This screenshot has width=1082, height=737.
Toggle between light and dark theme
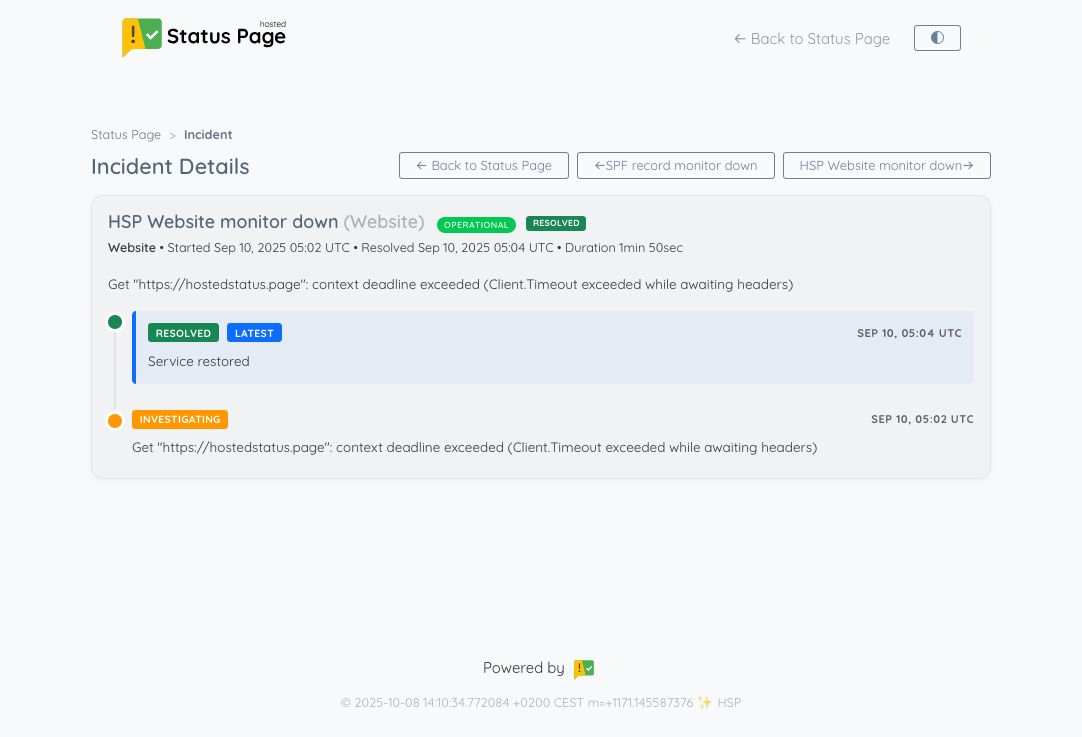[937, 37]
